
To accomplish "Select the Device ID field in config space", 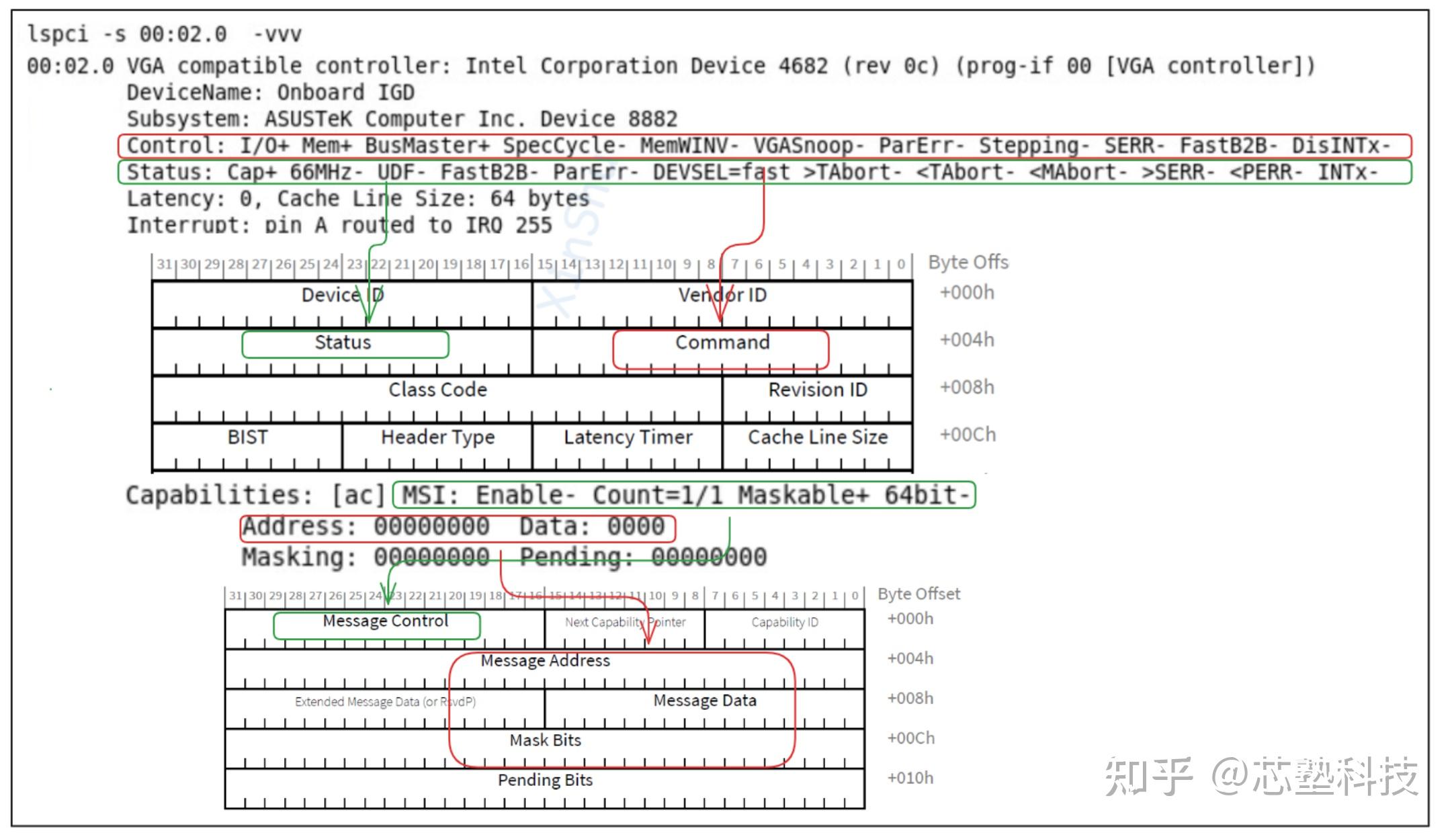I will [343, 295].
